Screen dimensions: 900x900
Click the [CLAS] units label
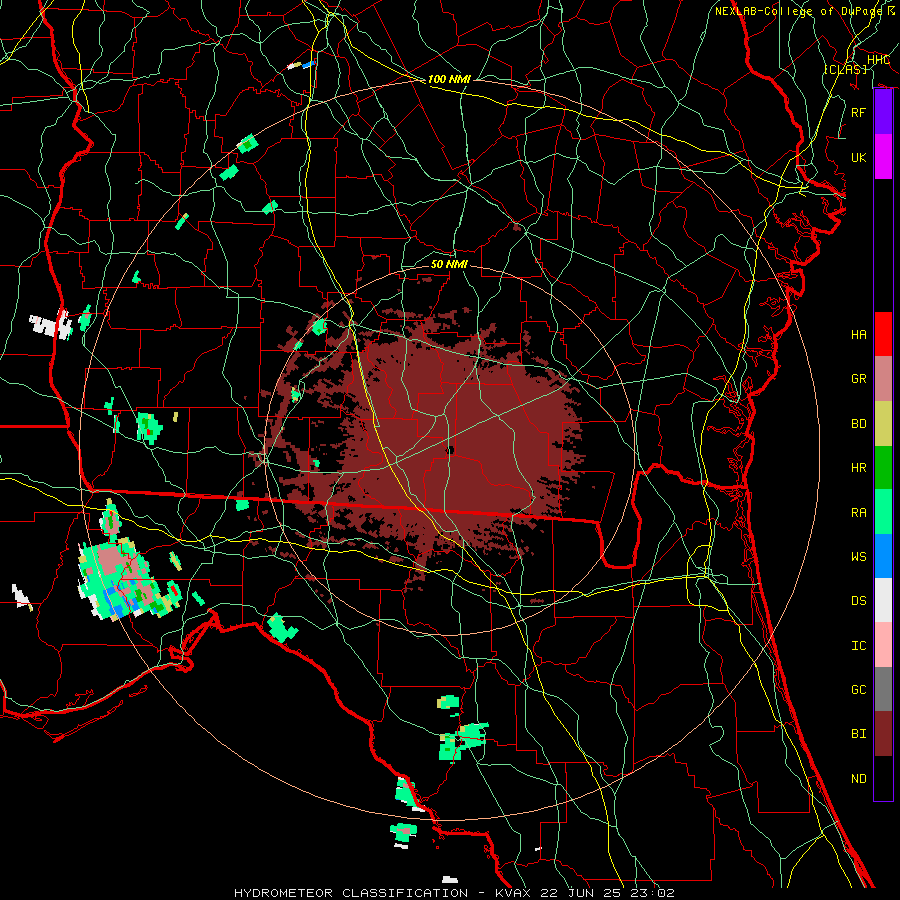pos(845,69)
